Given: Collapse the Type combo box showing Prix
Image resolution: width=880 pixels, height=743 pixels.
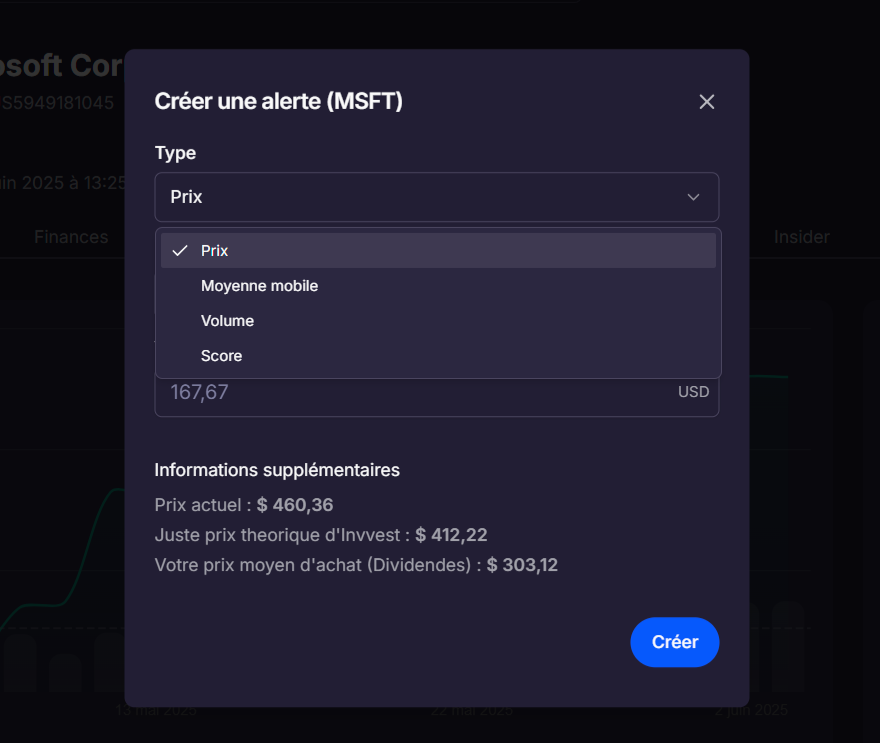Looking at the screenshot, I should [x=436, y=197].
